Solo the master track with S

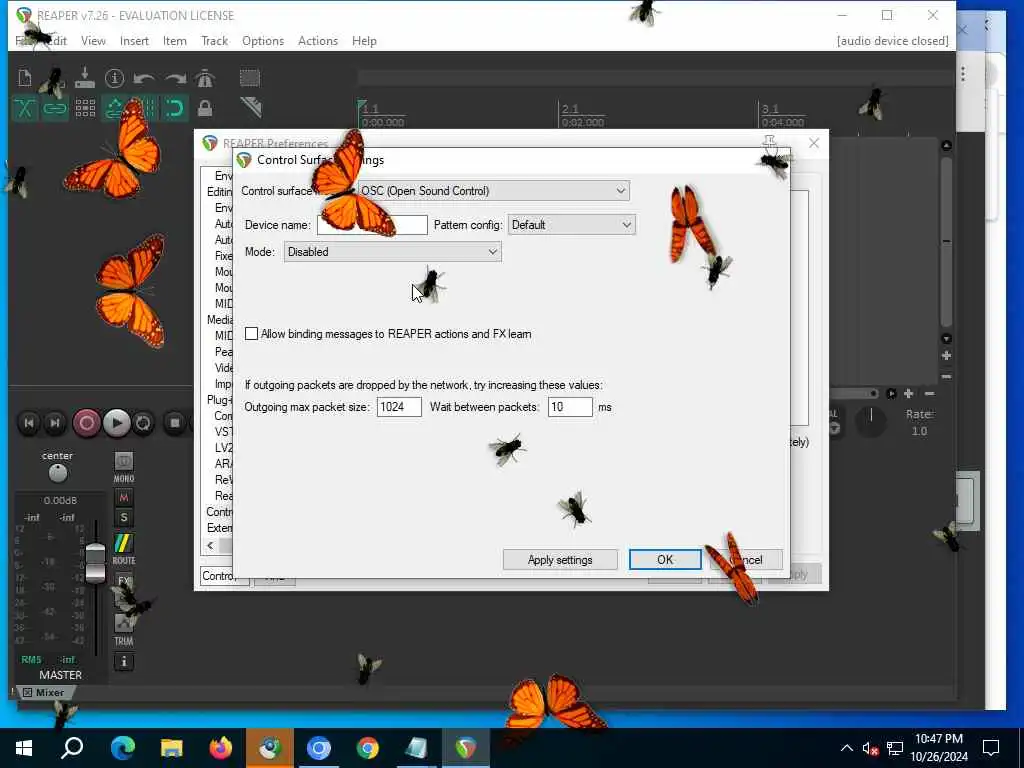point(123,518)
